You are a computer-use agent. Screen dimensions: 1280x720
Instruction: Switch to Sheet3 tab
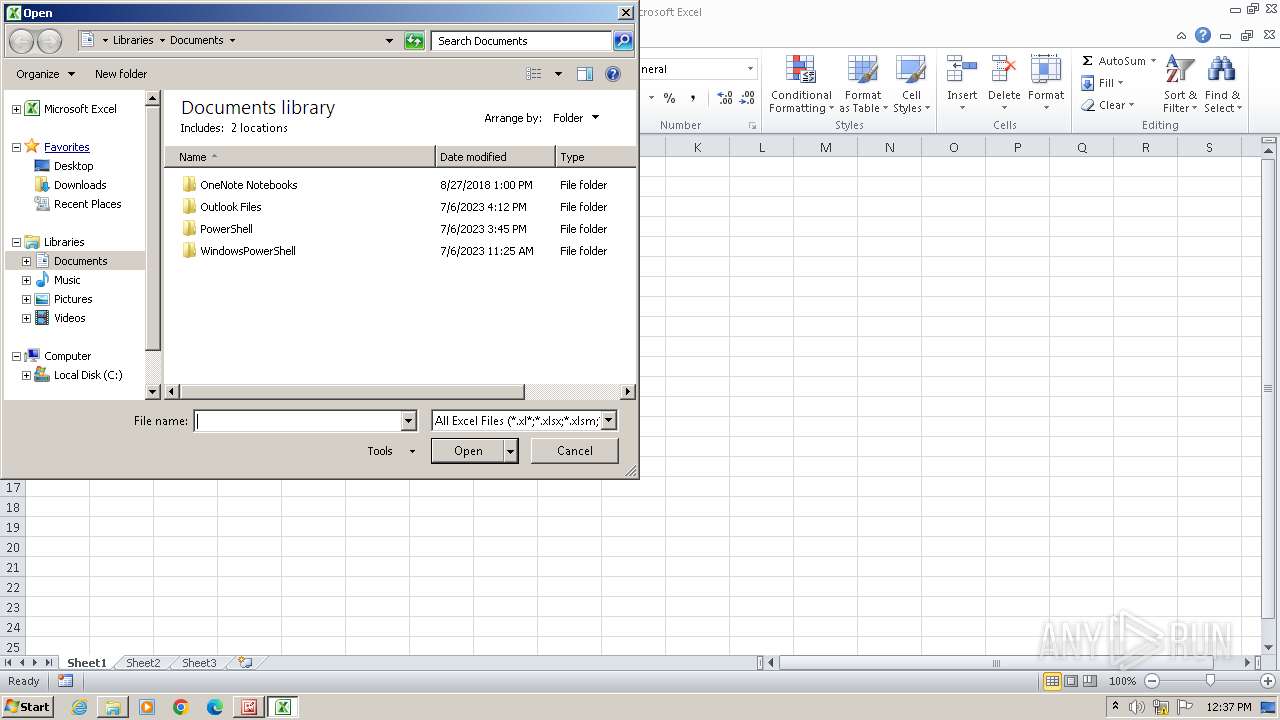(x=199, y=663)
